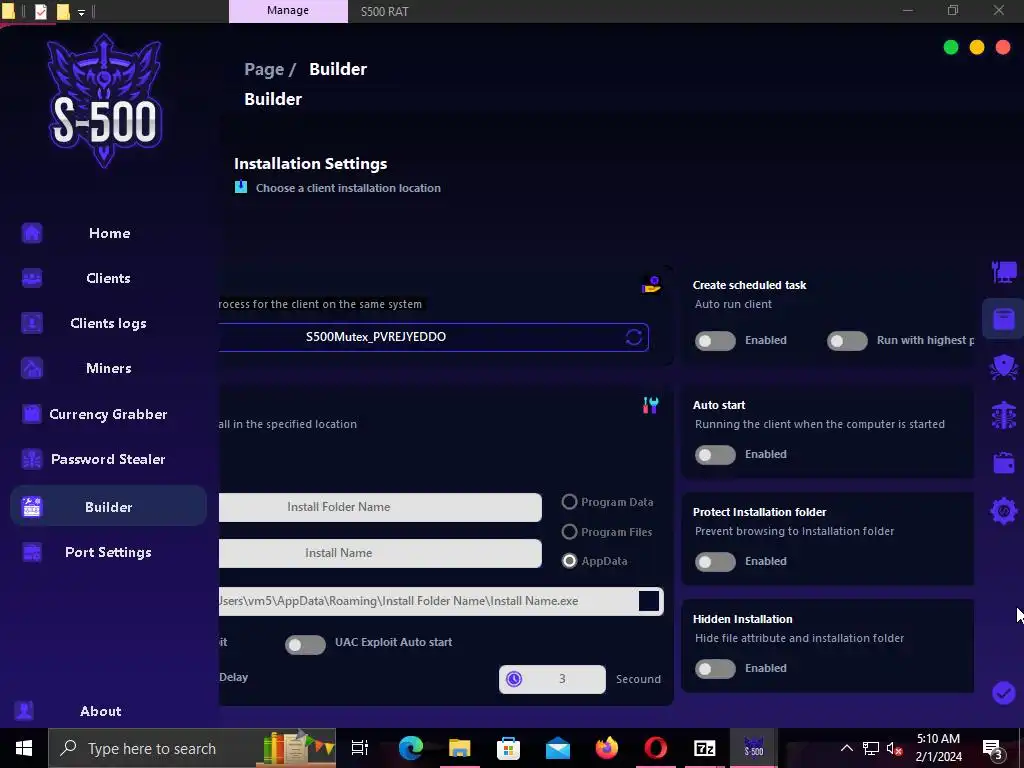Open Clients logs in the sidebar
Viewport: 1024px width, 768px height.
108,323
